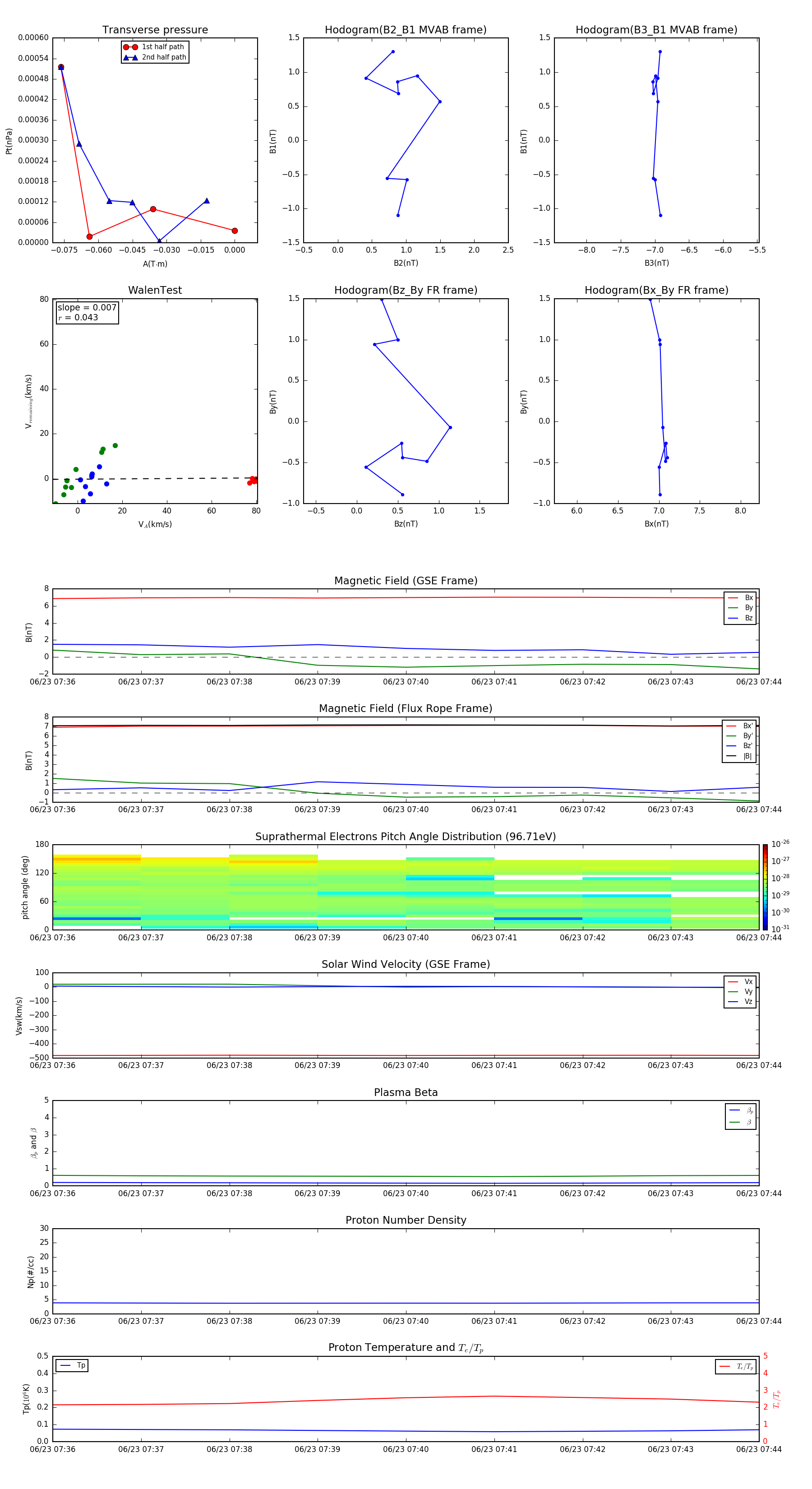Click the Vx legend entry in velocity plot

click(x=740, y=981)
